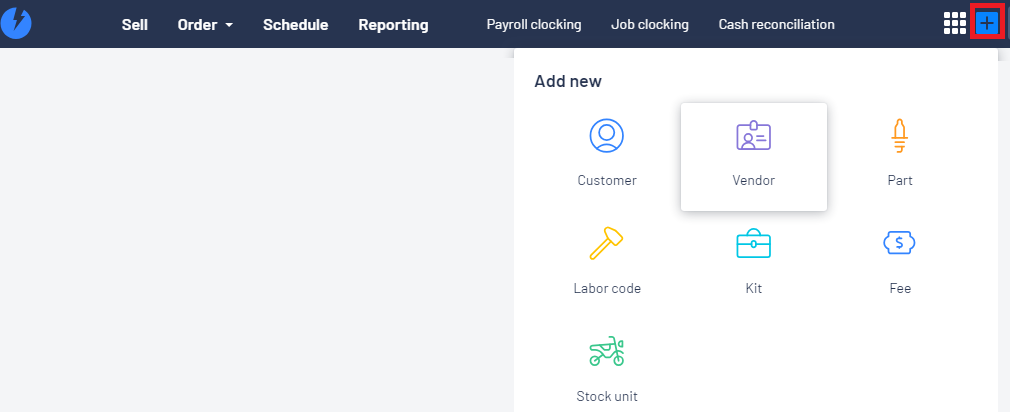Open Payroll clocking link
1010x412 pixels.
(x=534, y=24)
